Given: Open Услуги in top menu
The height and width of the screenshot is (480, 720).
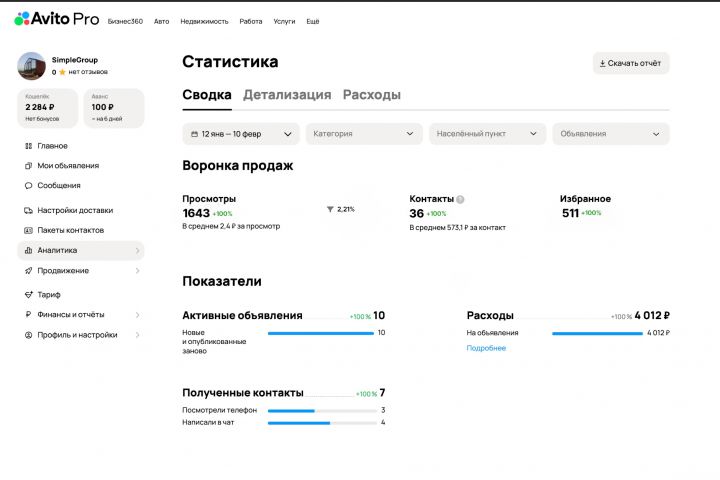Looking at the screenshot, I should pos(284,21).
